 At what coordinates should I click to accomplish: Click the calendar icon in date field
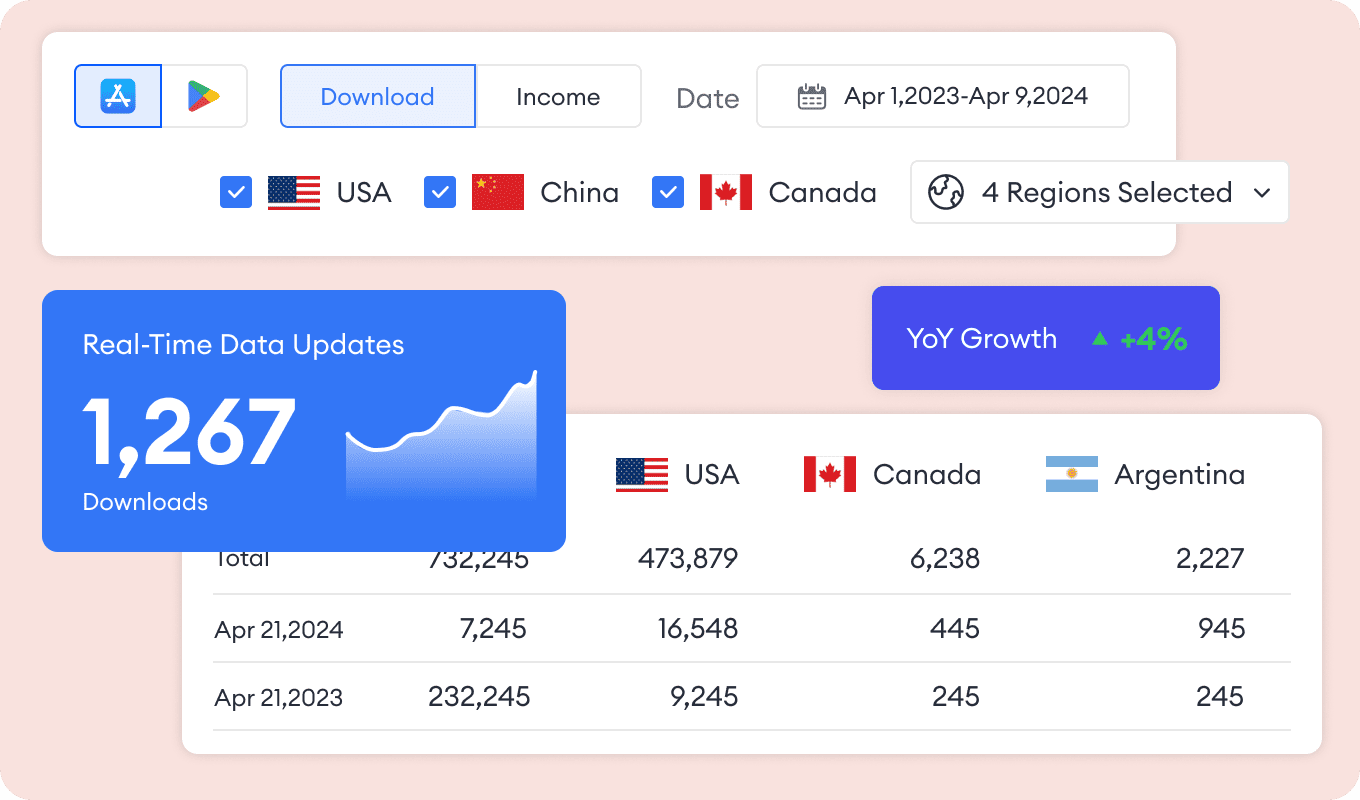coord(811,96)
